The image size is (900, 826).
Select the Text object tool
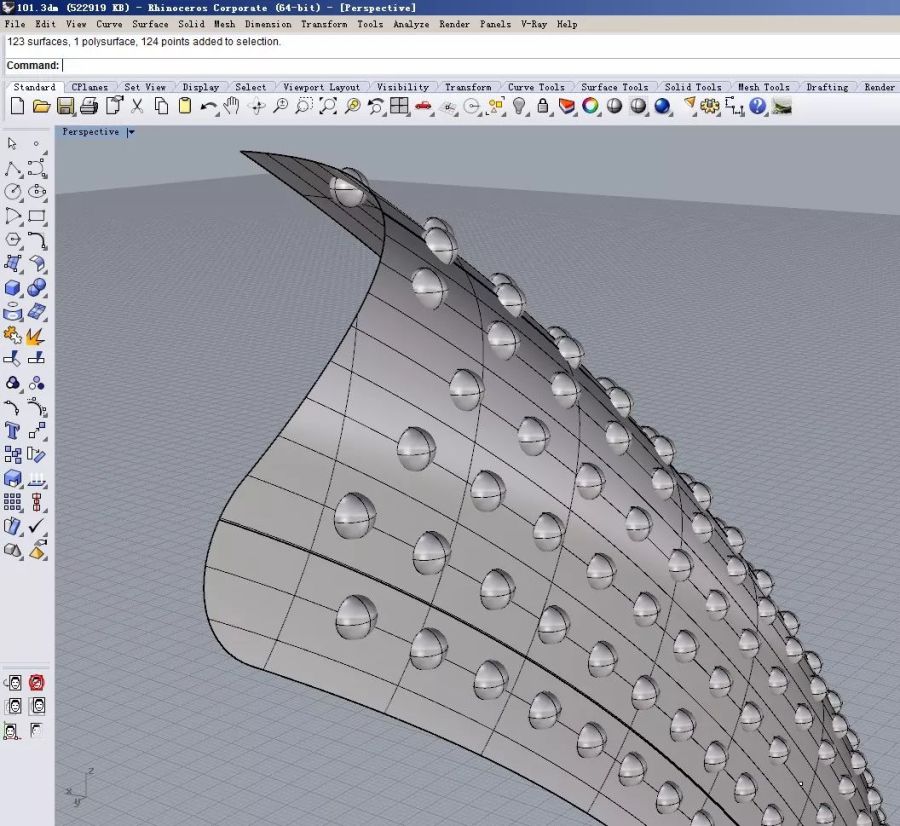click(x=13, y=431)
